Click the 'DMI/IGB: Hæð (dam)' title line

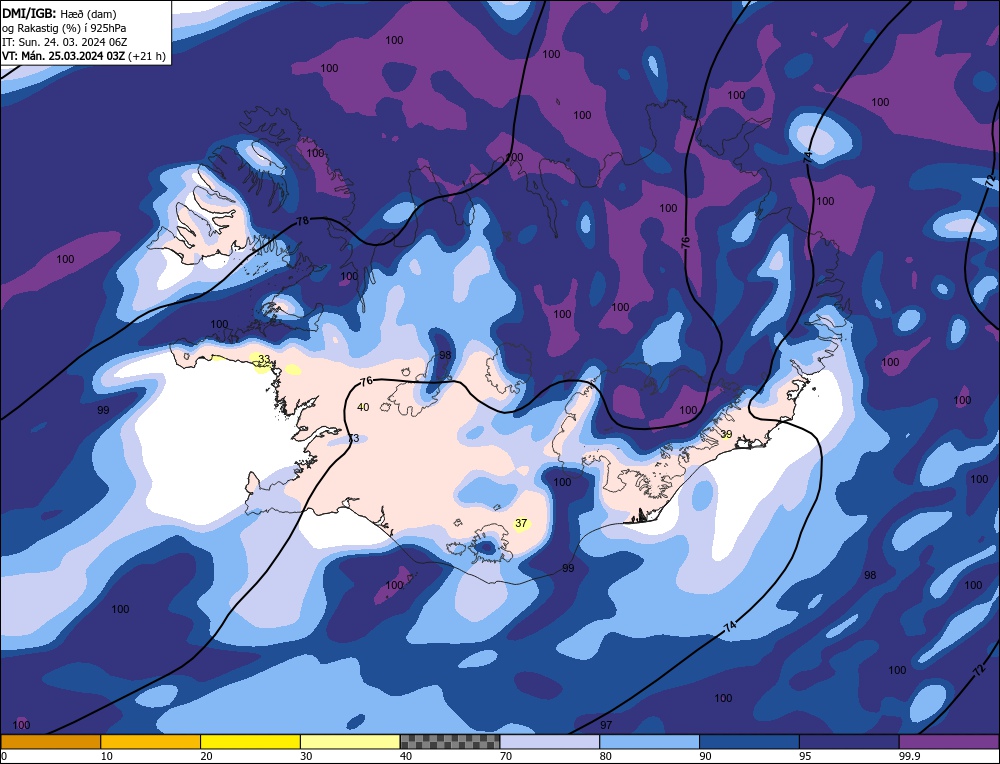click(59, 13)
